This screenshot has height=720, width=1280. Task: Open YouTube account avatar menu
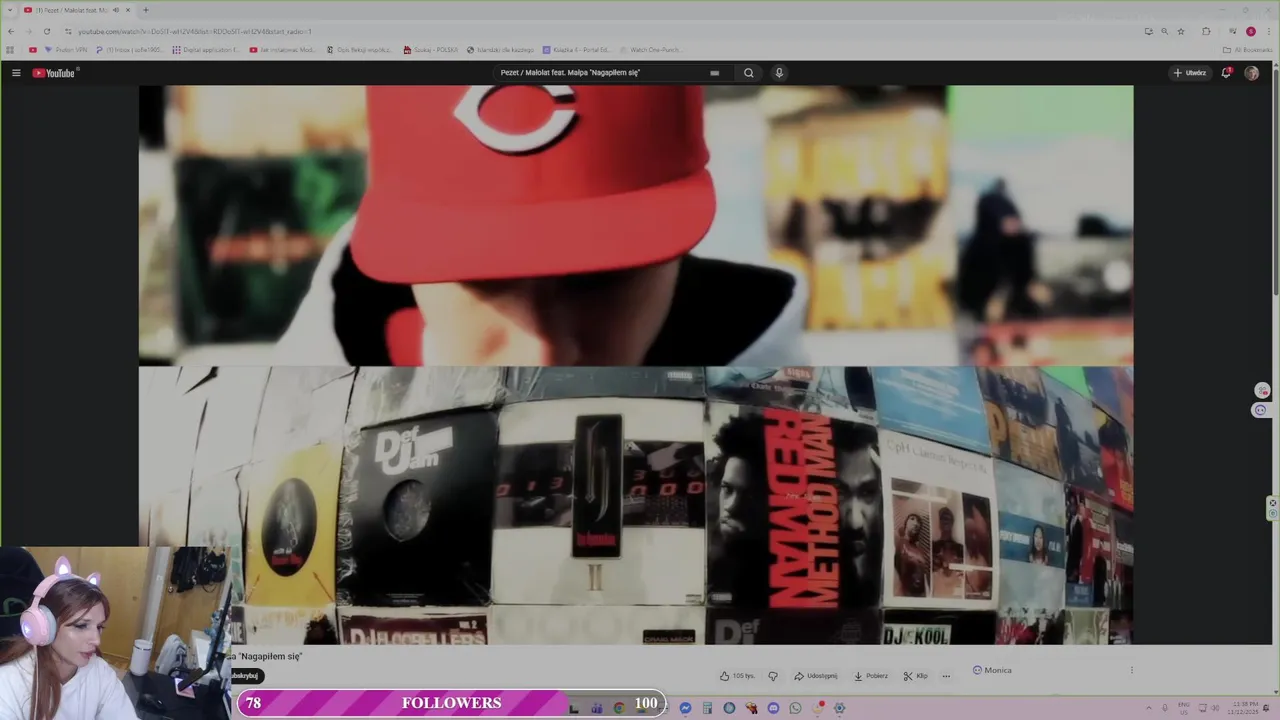[1251, 73]
